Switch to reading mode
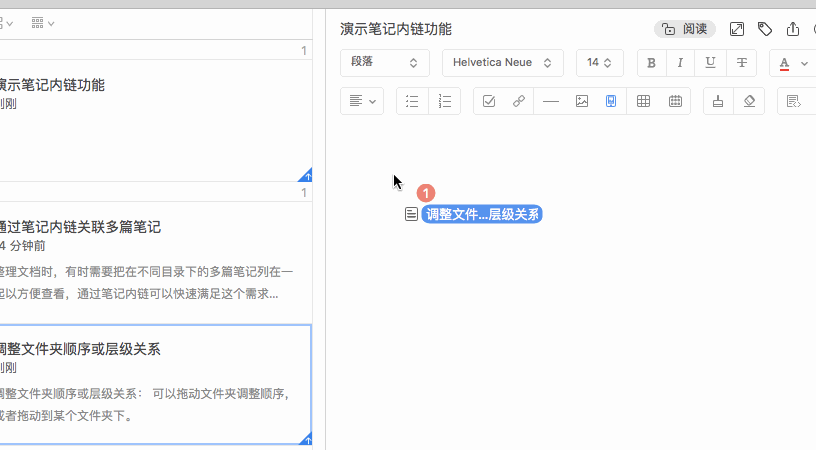Image resolution: width=816 pixels, height=450 pixels. point(685,29)
